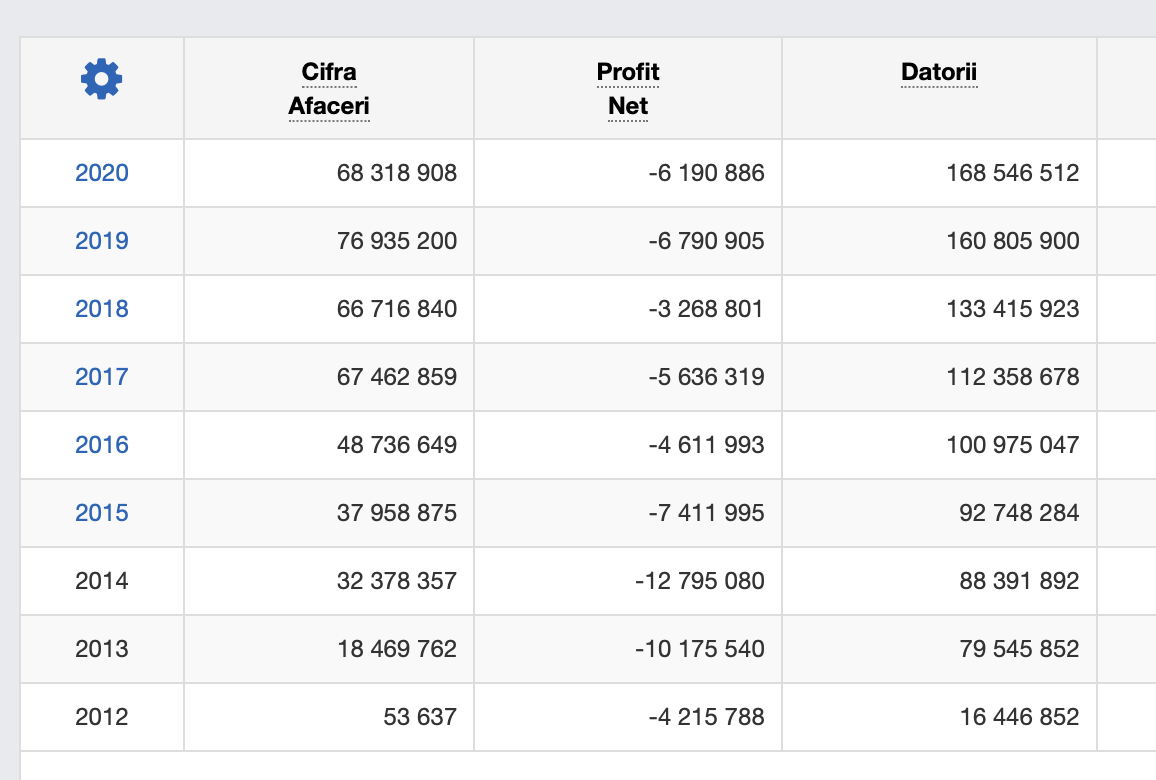Click the 2014 row year cell

point(102,581)
